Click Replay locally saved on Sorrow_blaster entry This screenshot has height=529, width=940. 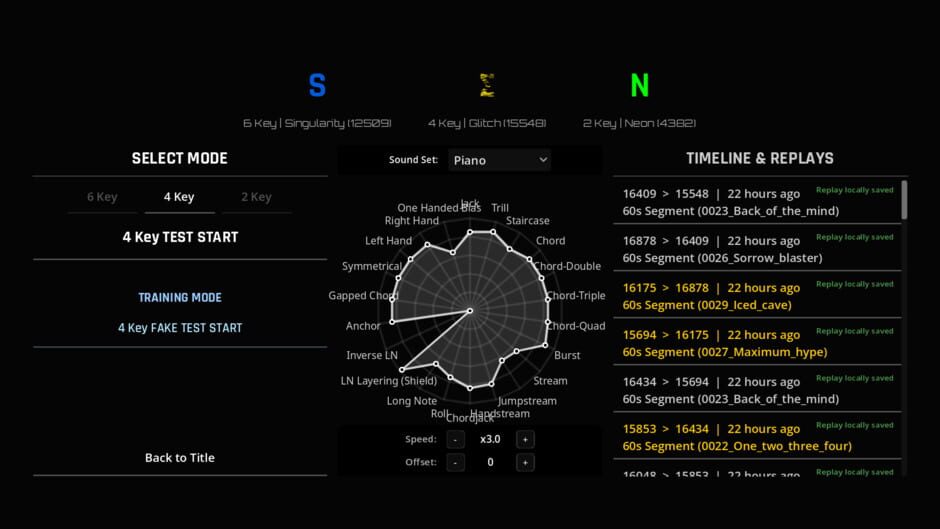[854, 238]
